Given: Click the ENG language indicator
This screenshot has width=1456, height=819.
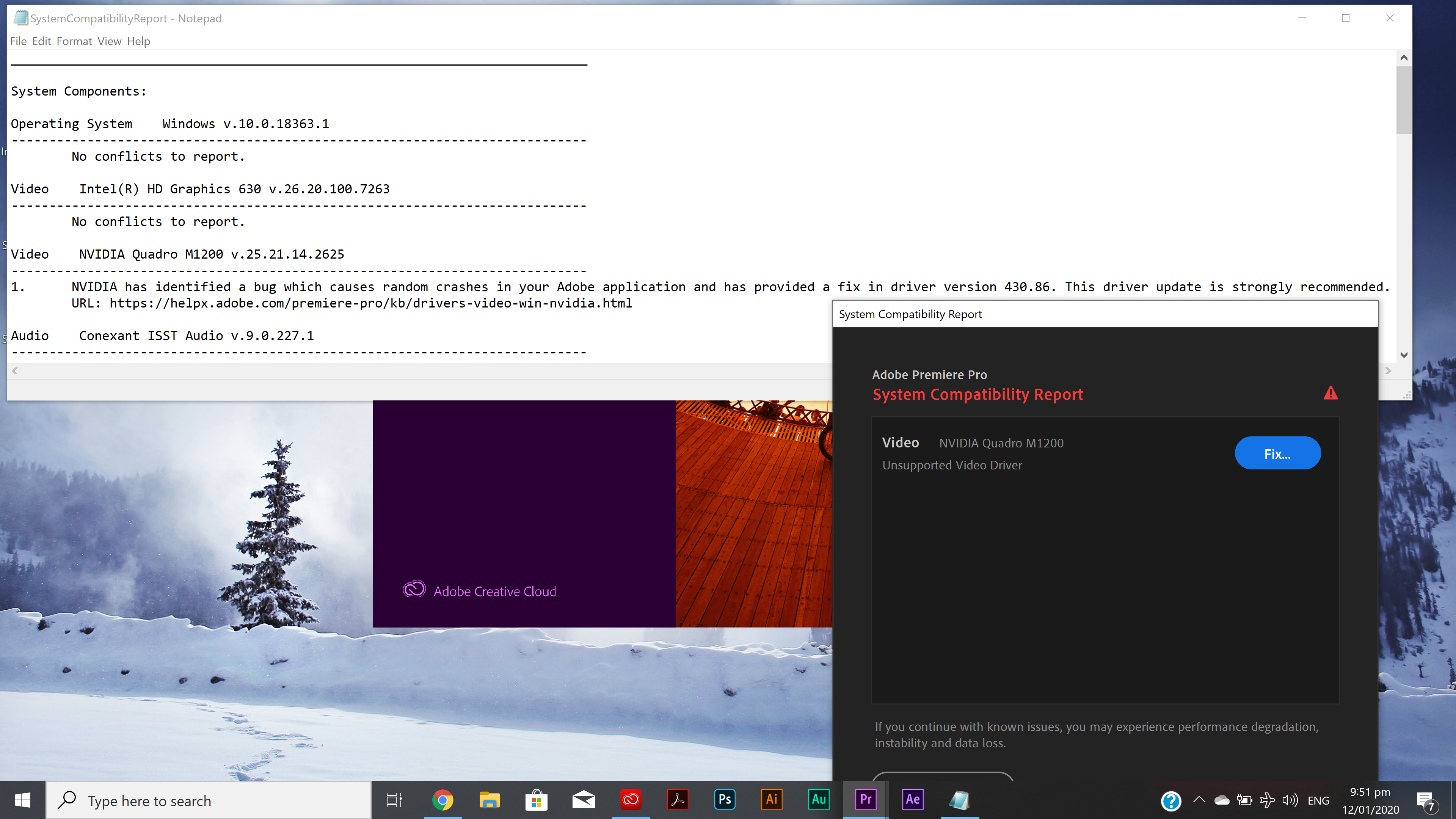Looking at the screenshot, I should [x=1318, y=800].
